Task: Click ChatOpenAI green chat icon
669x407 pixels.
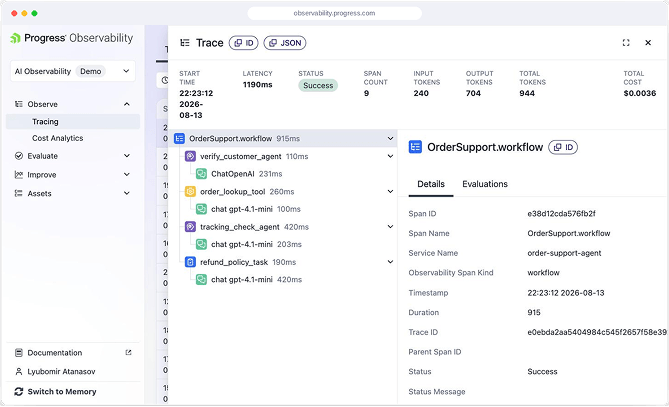Action: (x=201, y=174)
